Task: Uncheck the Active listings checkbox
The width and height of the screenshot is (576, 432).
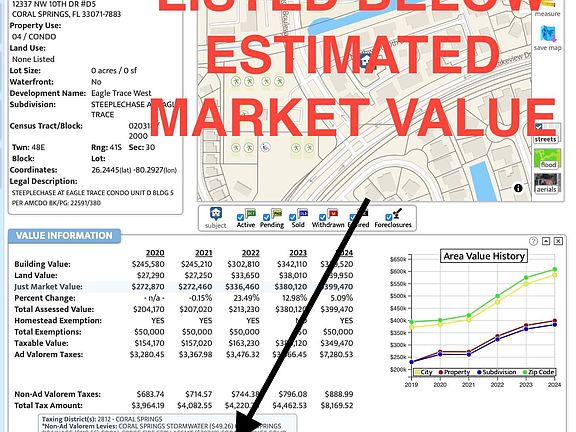Action: point(240,217)
